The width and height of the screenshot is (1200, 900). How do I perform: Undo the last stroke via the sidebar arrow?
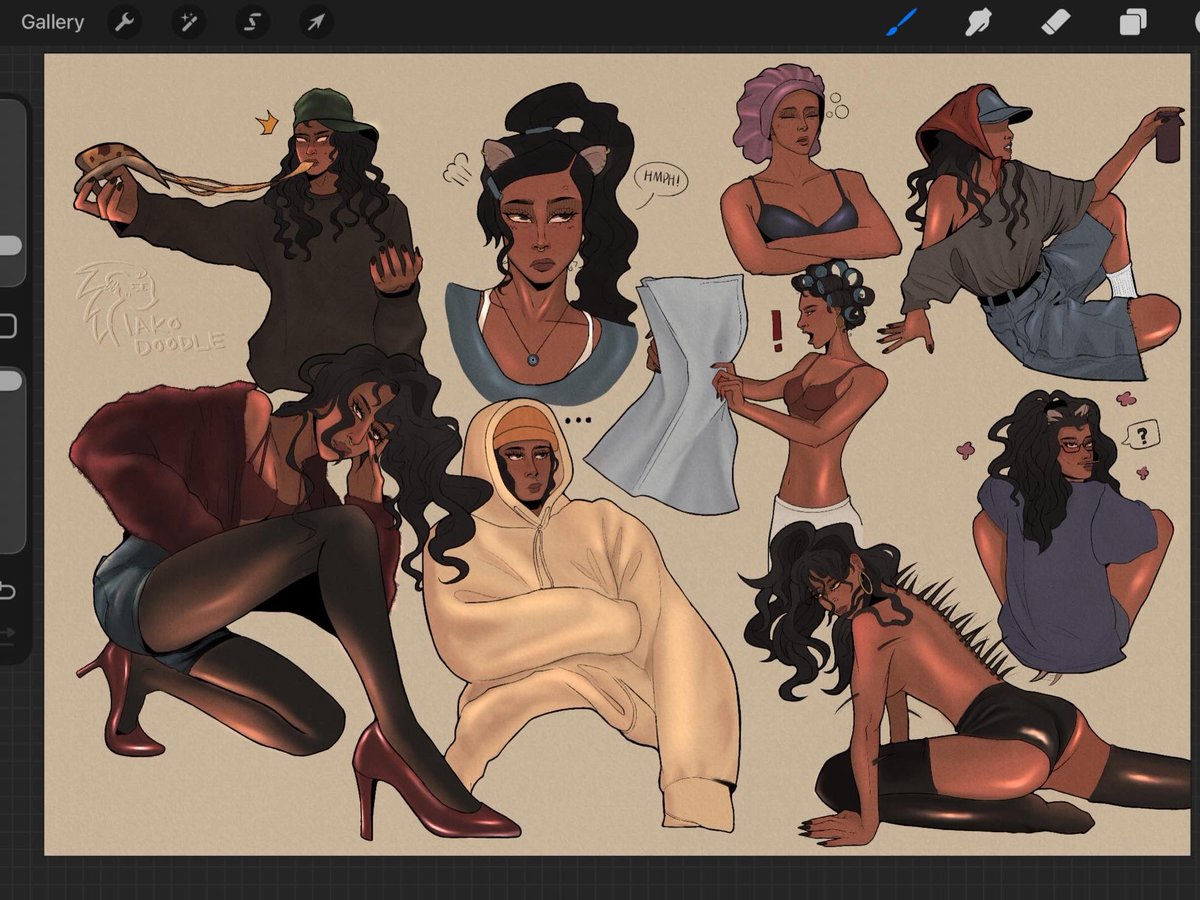6,591
